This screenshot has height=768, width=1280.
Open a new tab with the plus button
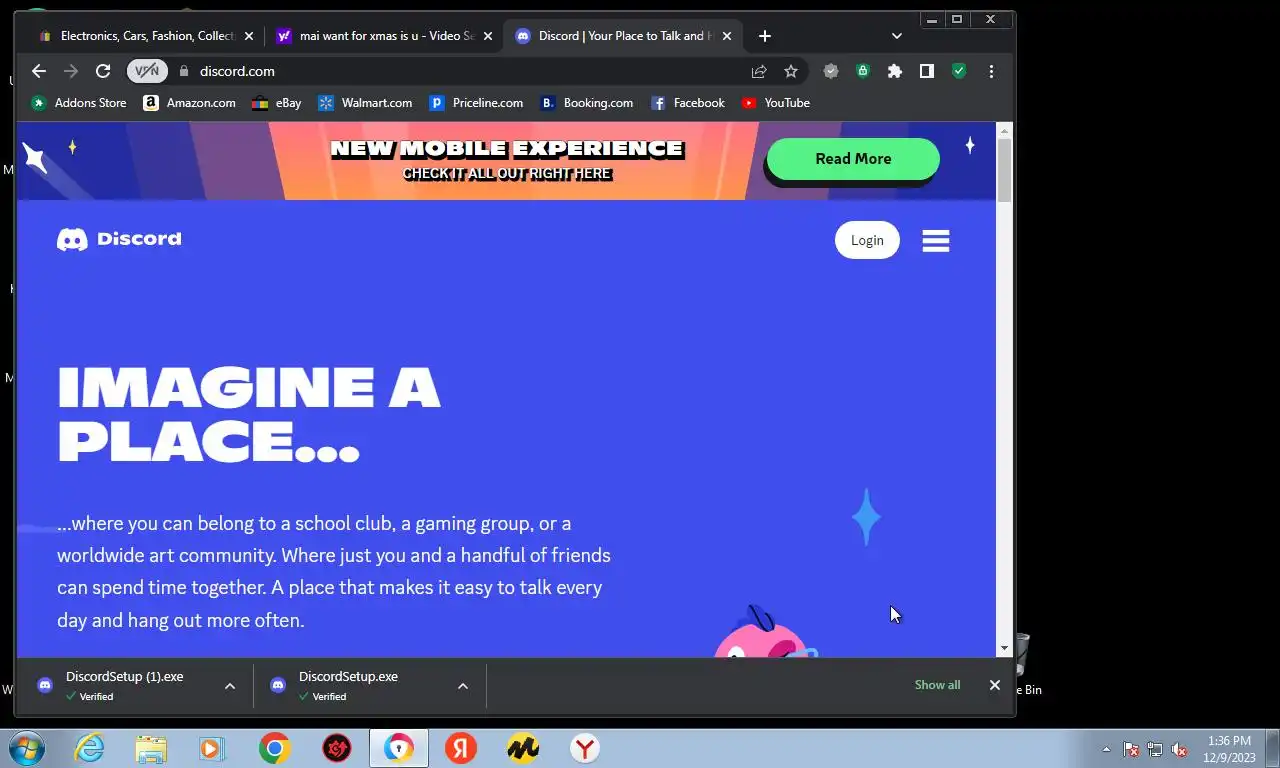(765, 36)
